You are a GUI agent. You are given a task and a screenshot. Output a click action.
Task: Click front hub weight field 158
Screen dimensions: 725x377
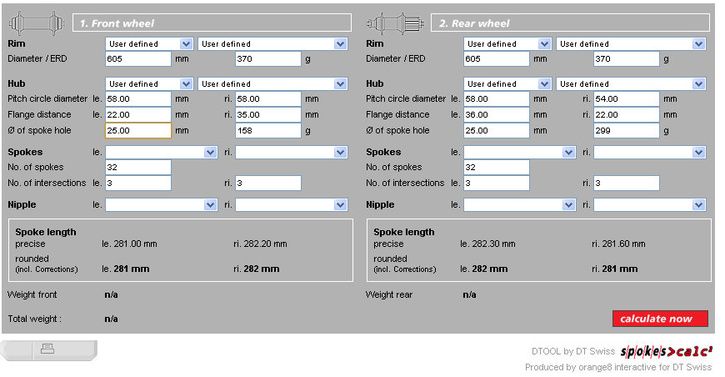[268, 130]
